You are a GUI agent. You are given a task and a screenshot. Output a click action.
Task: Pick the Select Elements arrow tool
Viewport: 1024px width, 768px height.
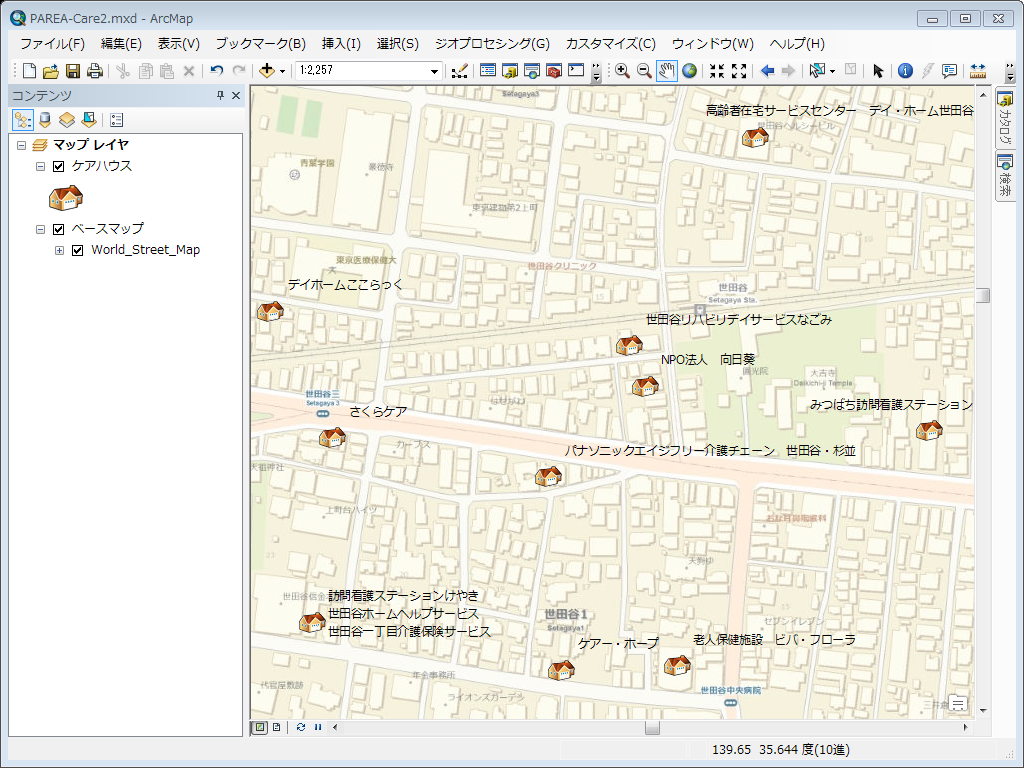878,71
